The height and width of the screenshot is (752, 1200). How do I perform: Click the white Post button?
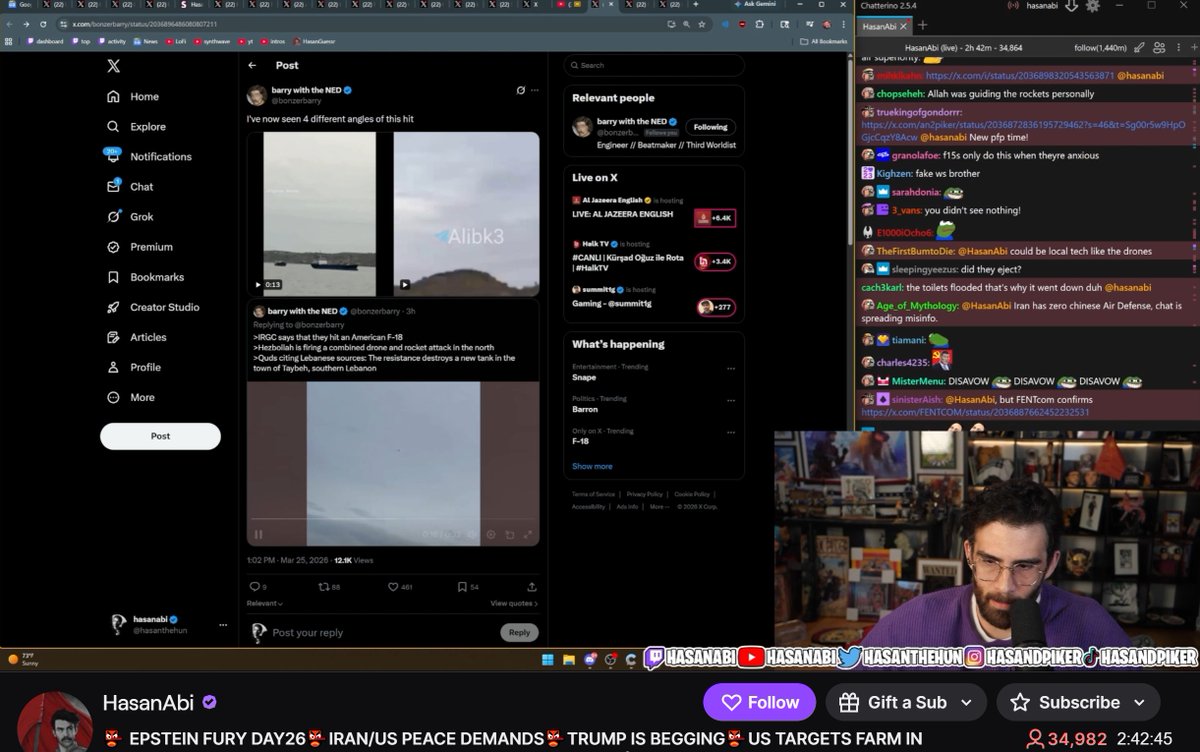(160, 436)
